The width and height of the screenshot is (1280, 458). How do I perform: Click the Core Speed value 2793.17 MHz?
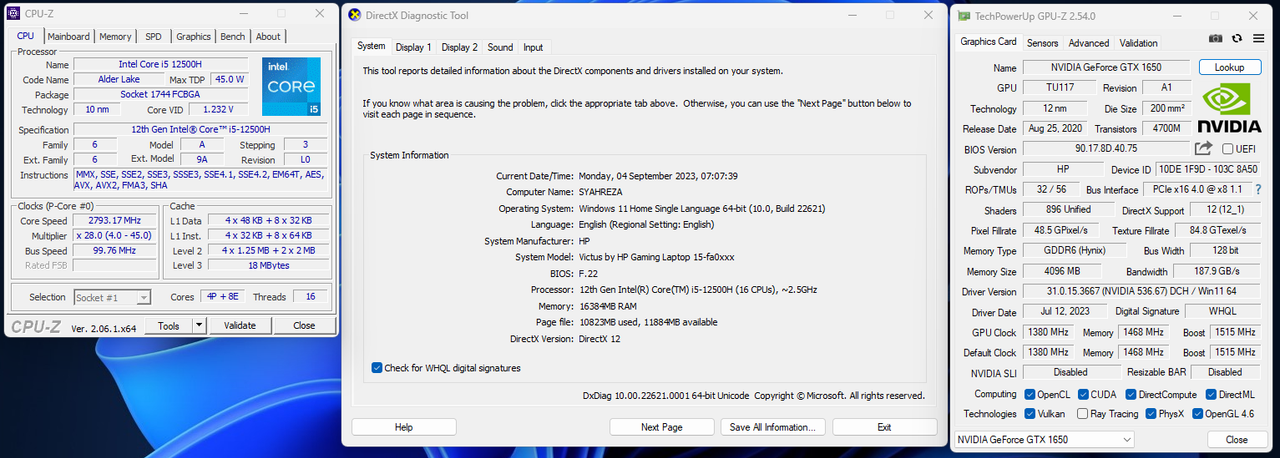point(115,220)
